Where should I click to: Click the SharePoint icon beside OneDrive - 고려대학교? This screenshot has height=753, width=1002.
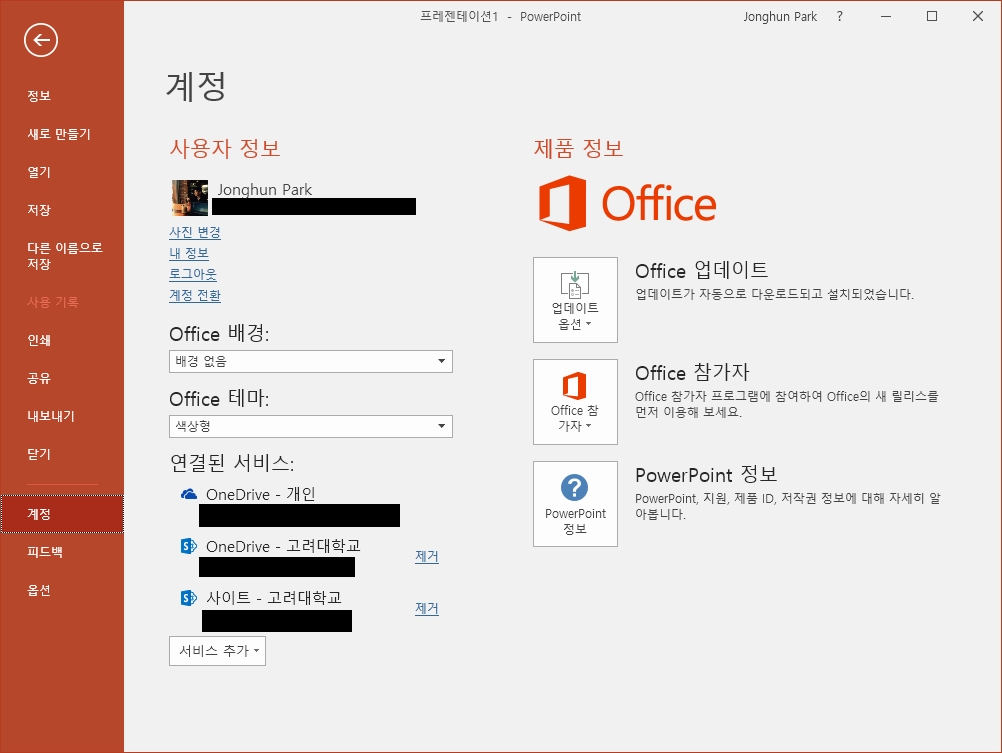pos(189,546)
